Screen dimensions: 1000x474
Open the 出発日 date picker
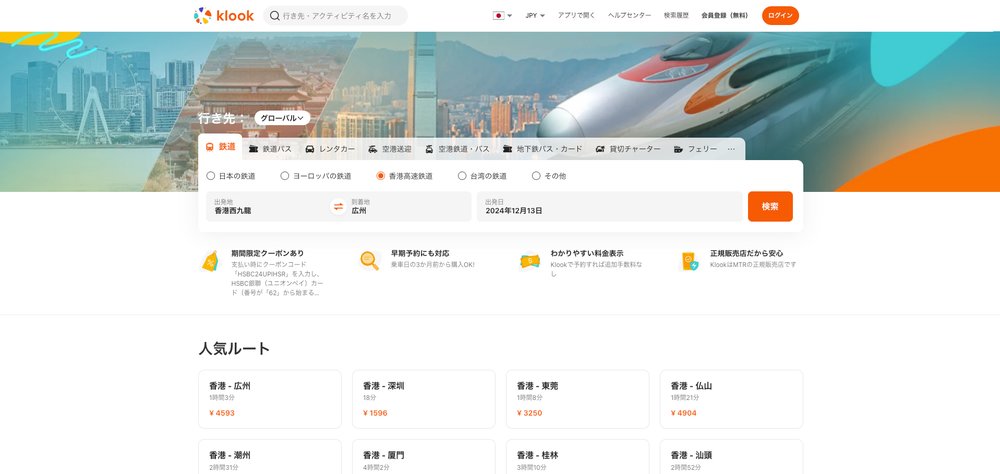pyautogui.click(x=610, y=207)
